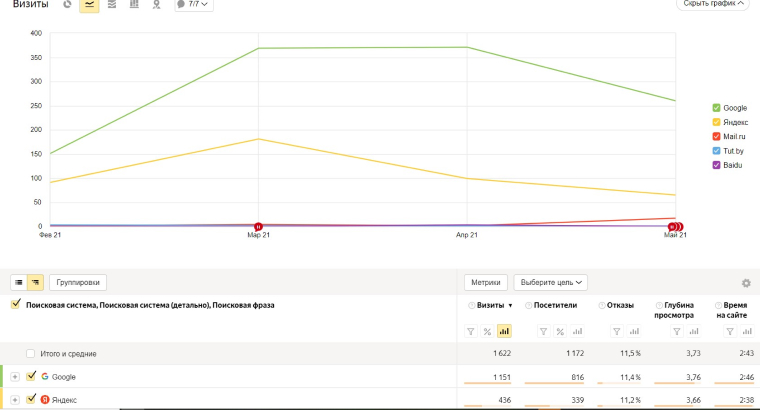Image resolution: width=760 pixels, height=410 pixels.
Task: Toggle percent display for Посетители column
Action: (560, 331)
